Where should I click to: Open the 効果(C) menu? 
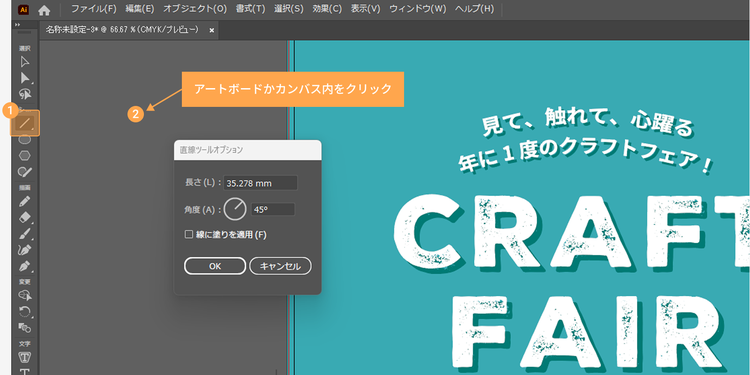327,9
